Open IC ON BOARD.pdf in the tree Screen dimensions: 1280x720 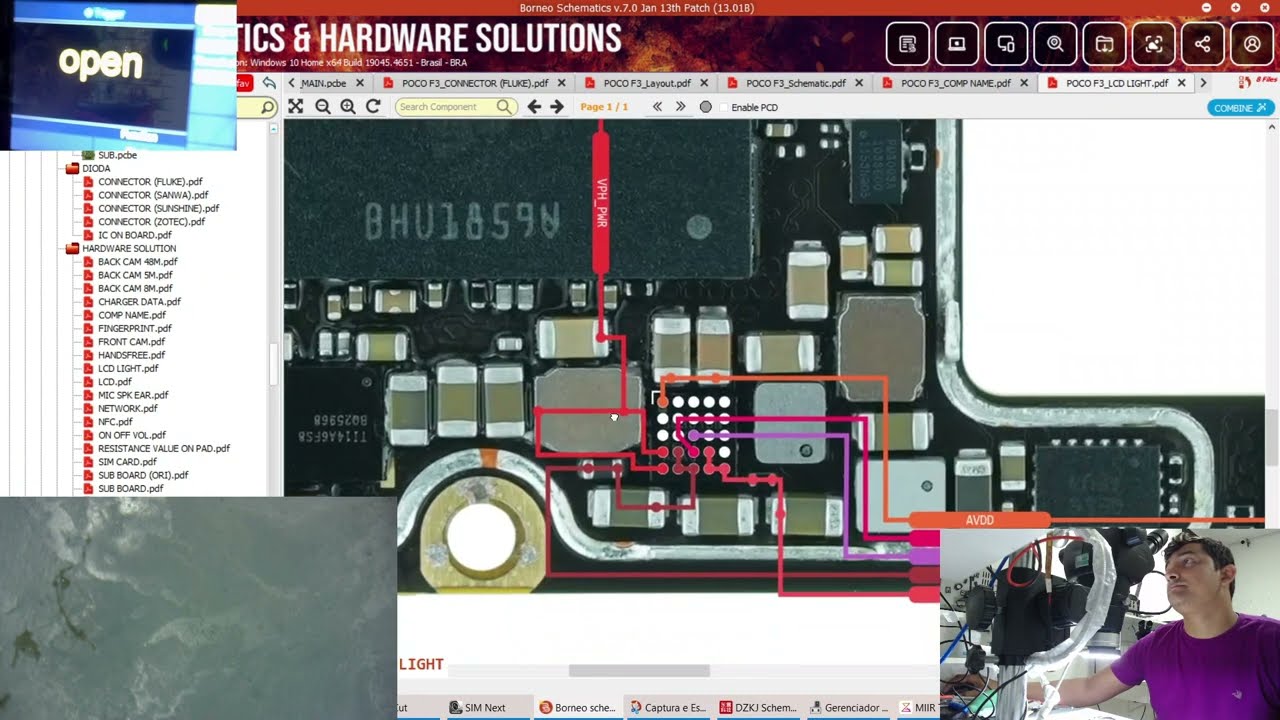[x=134, y=235]
